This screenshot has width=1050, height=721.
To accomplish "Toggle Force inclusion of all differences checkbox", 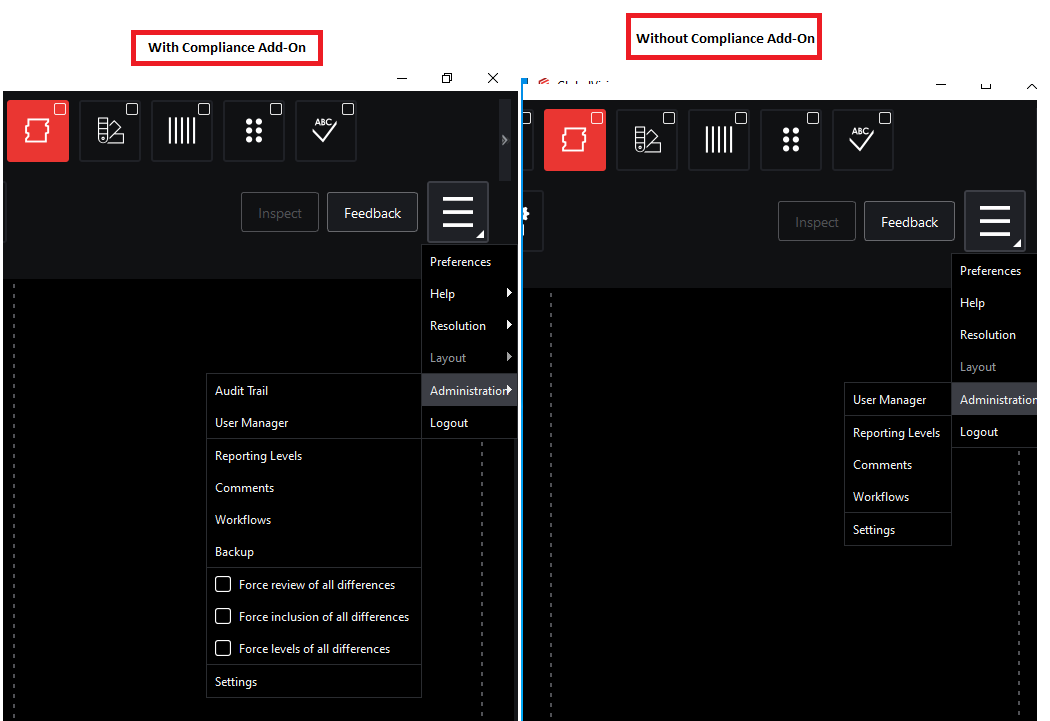I will click(x=223, y=616).
